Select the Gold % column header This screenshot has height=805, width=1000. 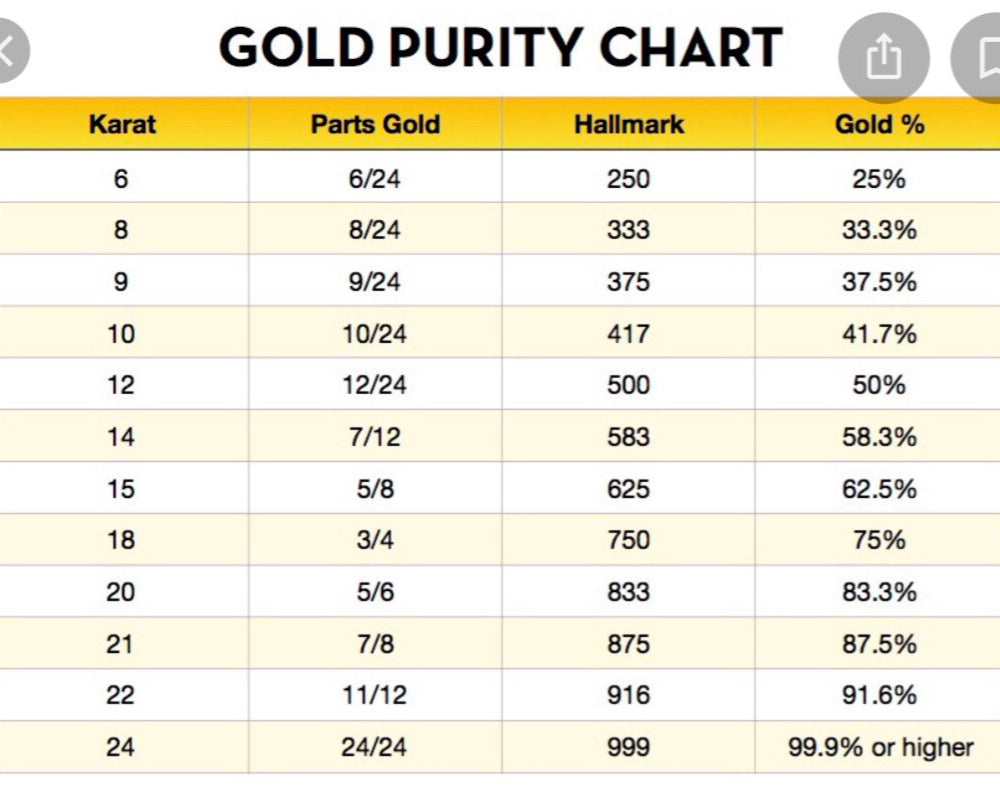pos(880,124)
